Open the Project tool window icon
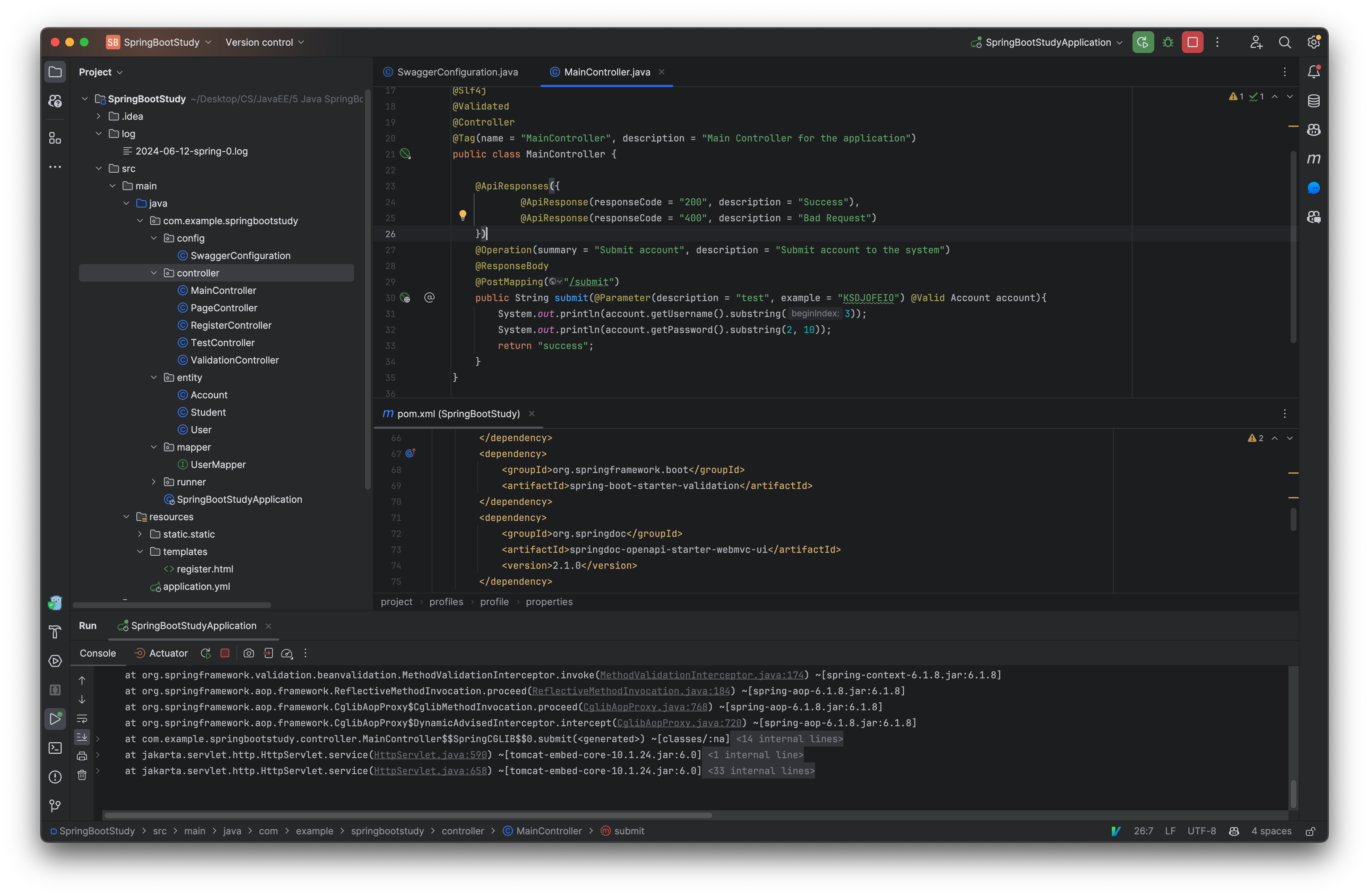 coord(55,72)
